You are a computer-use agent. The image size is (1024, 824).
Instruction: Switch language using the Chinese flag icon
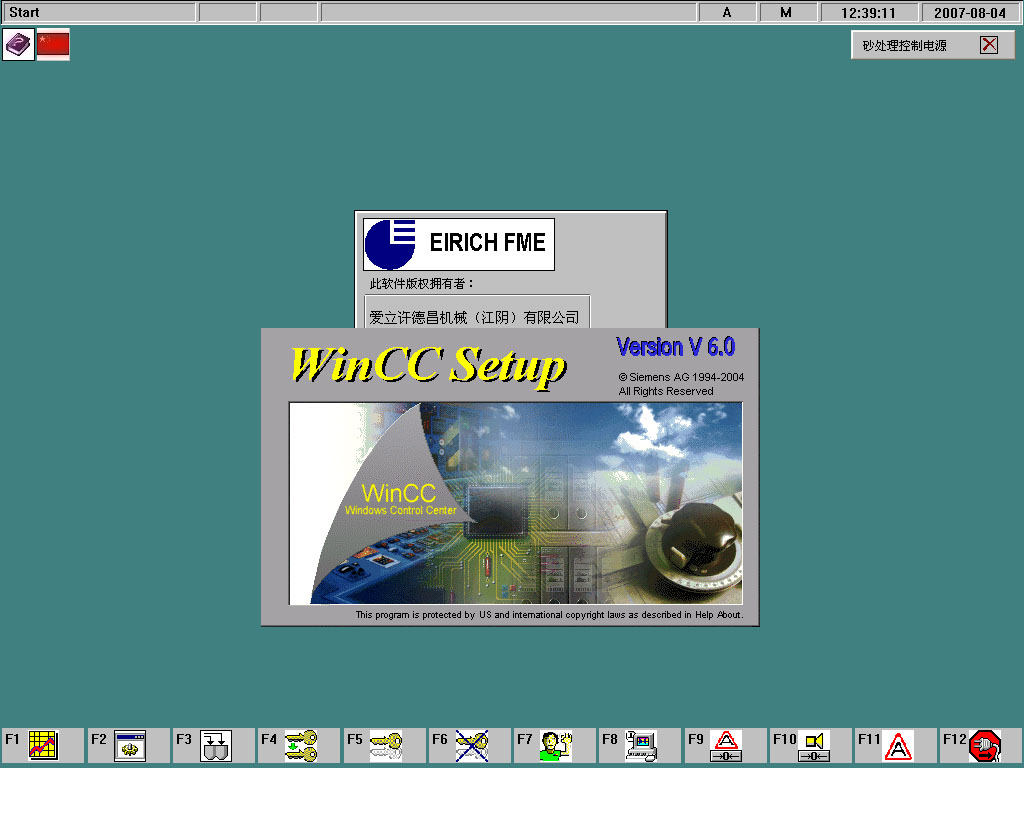pos(53,45)
